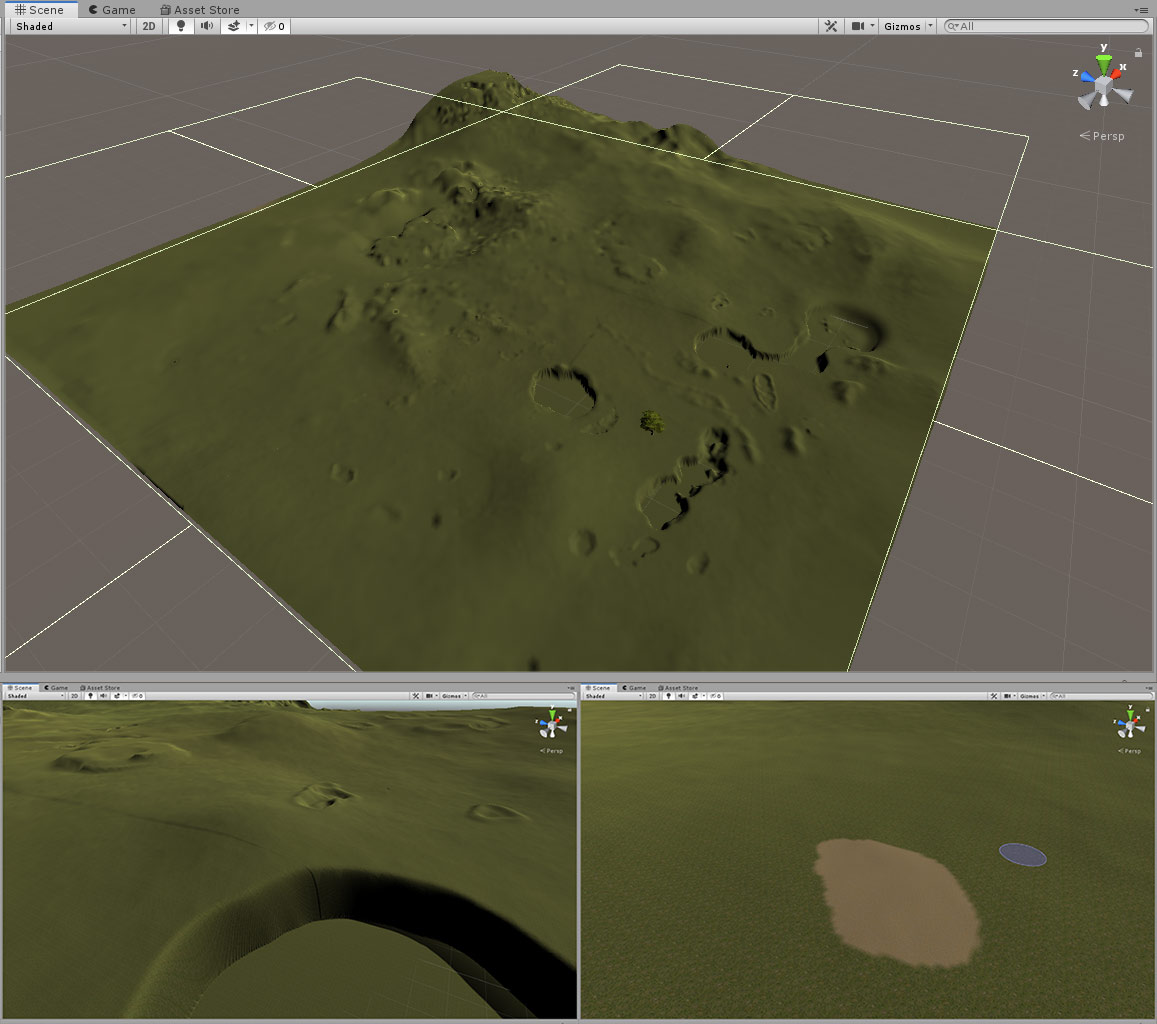
Task: Click the scene effects layers icon
Action: (x=234, y=26)
